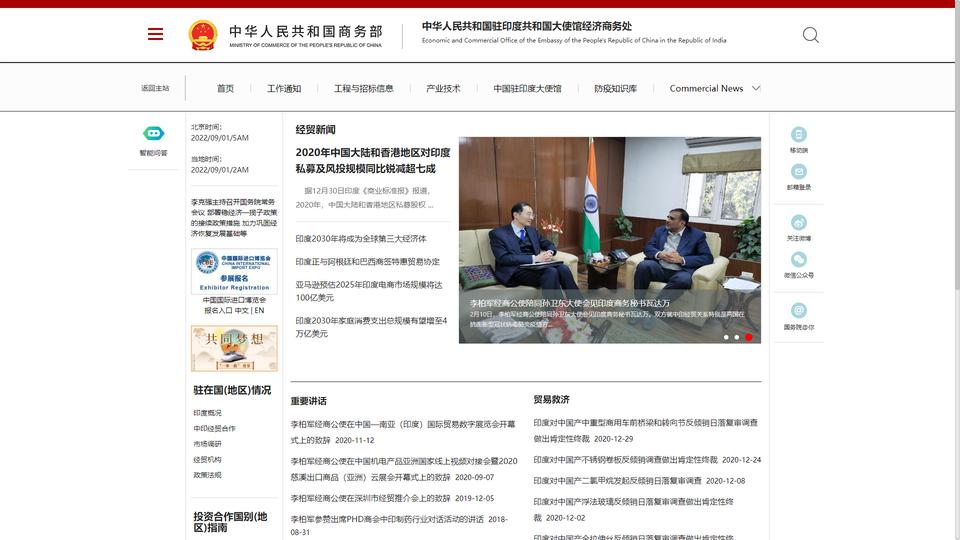
Task: Open speech dated 2020-09-07
Action: click(404, 469)
